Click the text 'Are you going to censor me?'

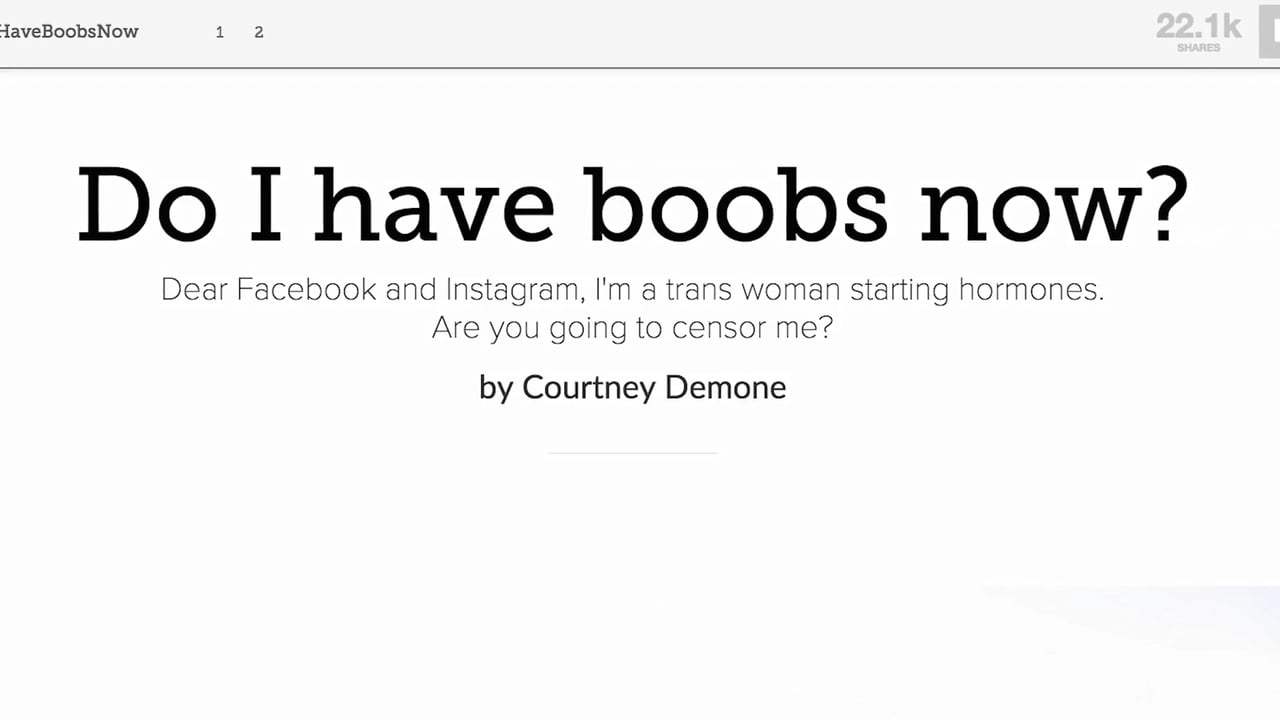point(633,328)
